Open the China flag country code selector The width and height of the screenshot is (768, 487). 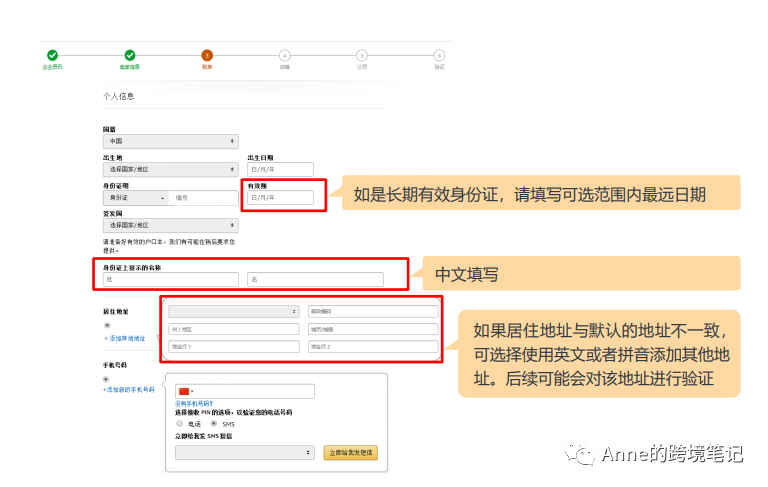point(186,391)
